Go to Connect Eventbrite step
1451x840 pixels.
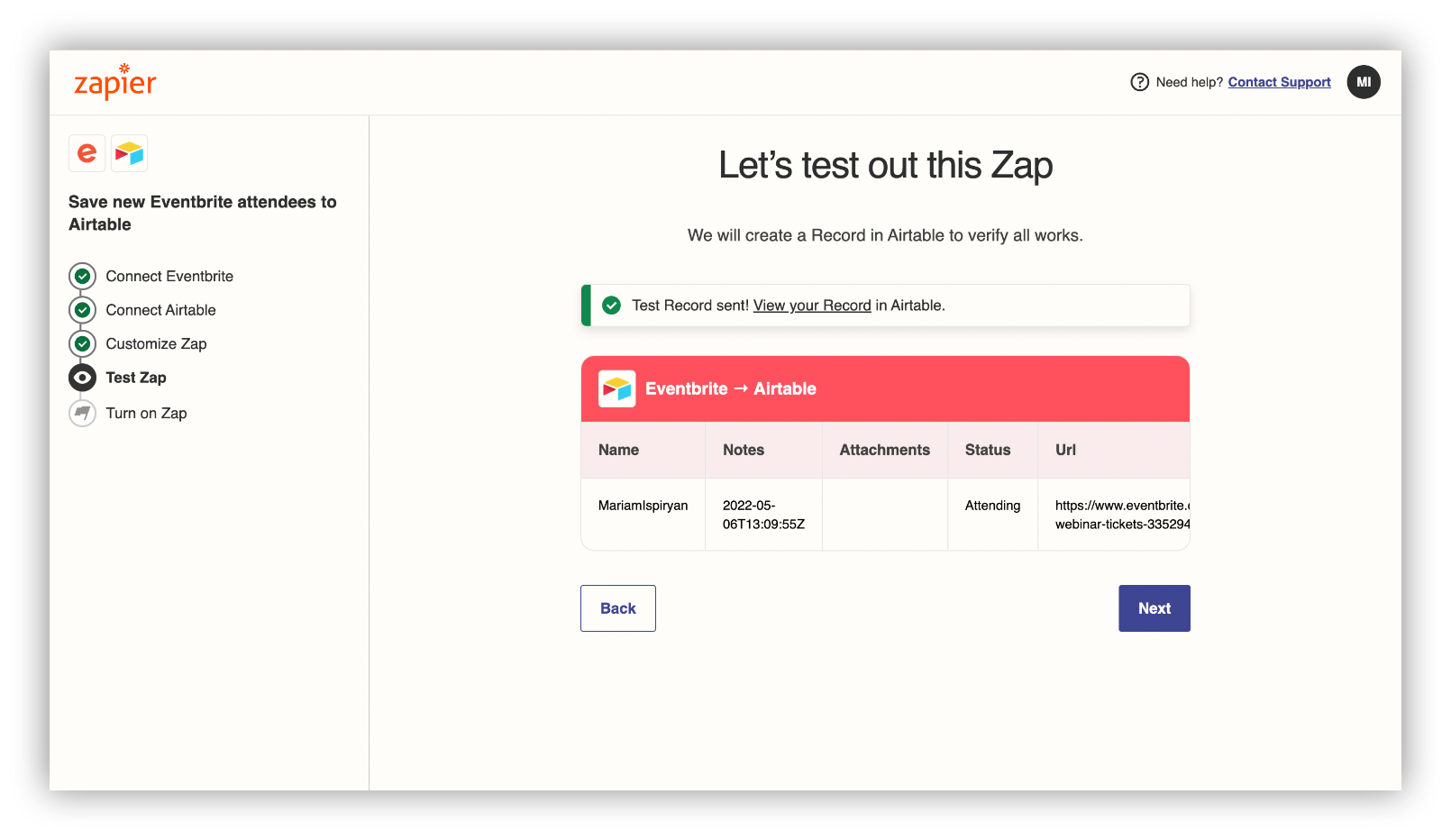click(x=169, y=276)
